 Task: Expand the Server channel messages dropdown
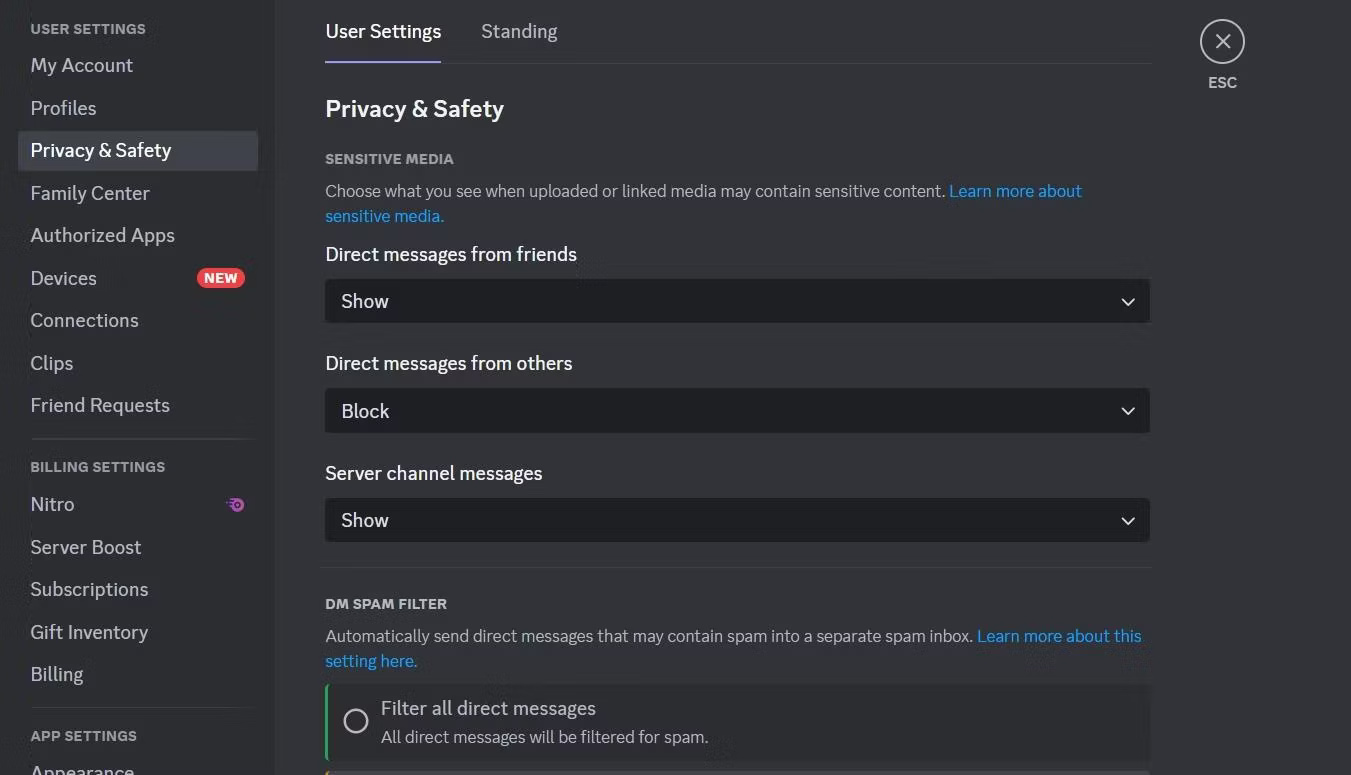click(737, 520)
